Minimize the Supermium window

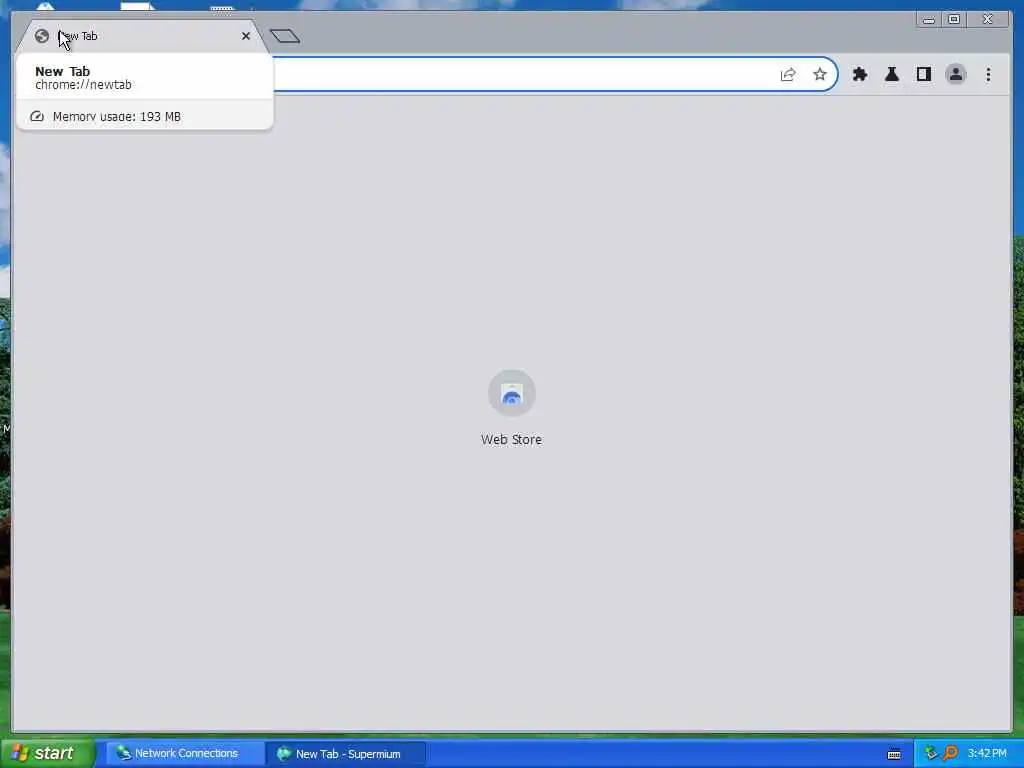click(x=928, y=20)
